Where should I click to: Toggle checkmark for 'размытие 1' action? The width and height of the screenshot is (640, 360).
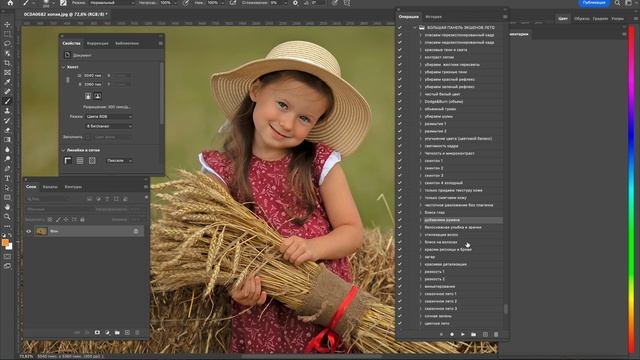[x=400, y=124]
